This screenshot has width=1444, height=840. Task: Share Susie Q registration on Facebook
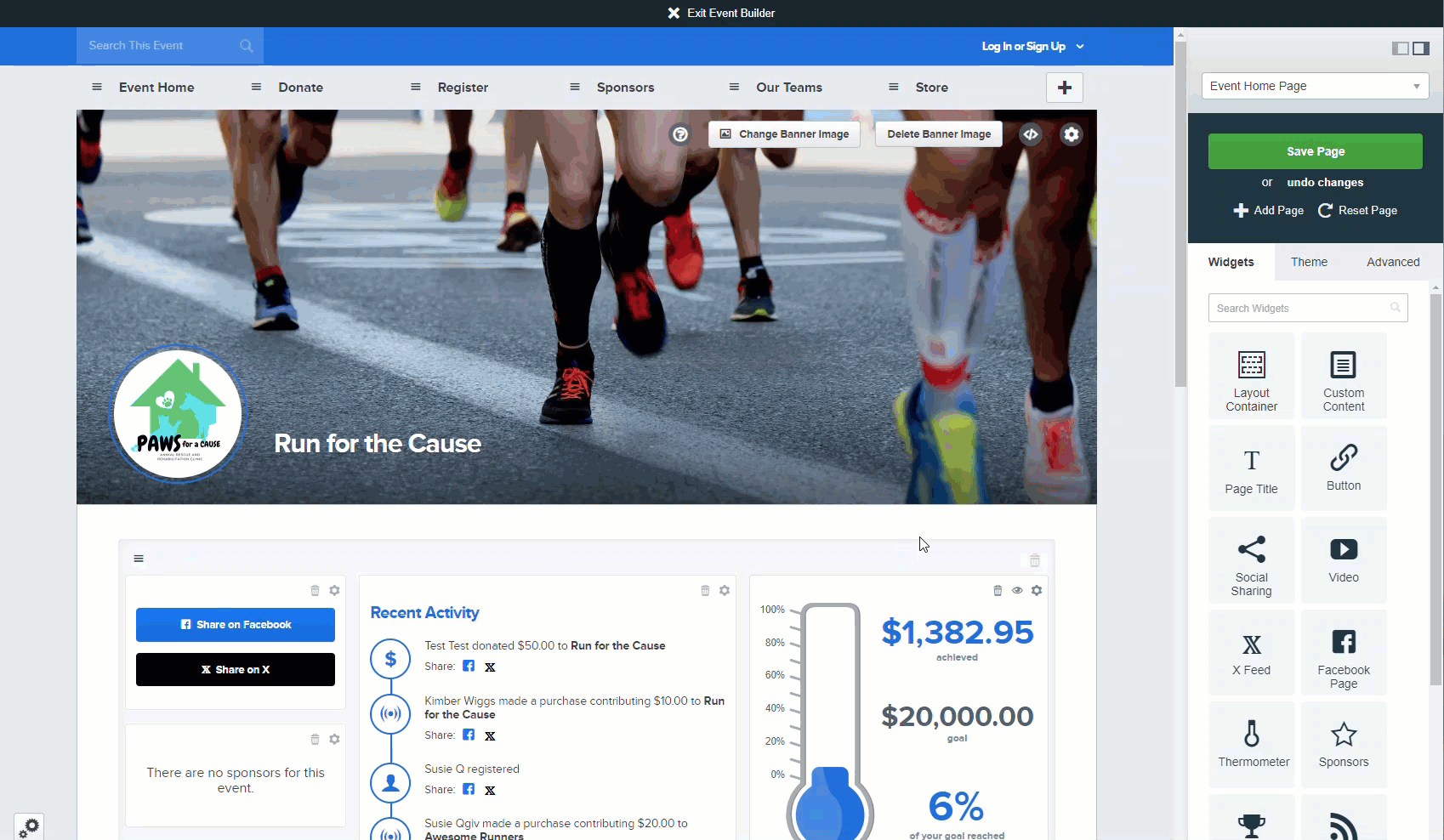pos(469,789)
